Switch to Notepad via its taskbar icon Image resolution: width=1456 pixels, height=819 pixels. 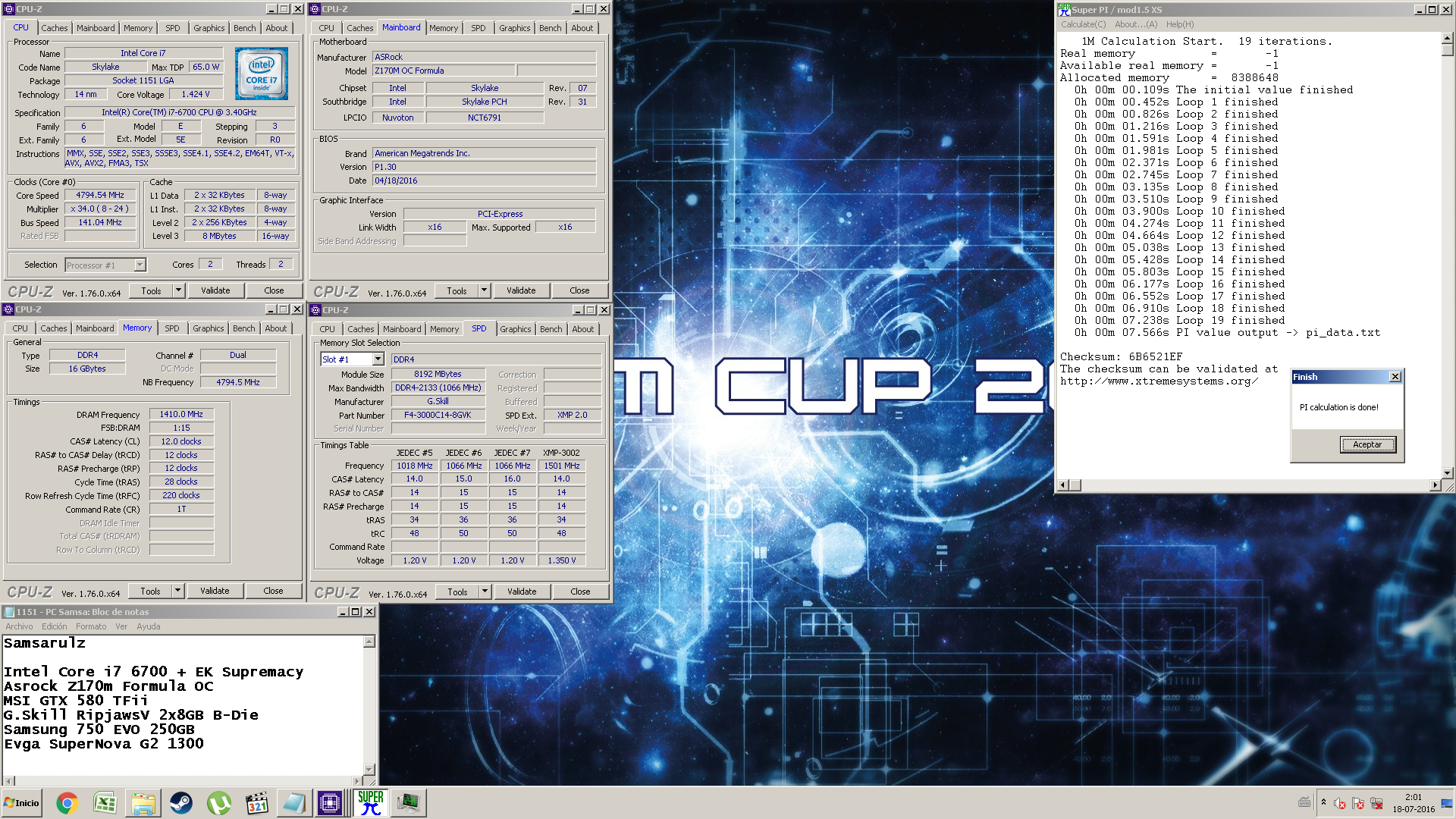[x=293, y=803]
